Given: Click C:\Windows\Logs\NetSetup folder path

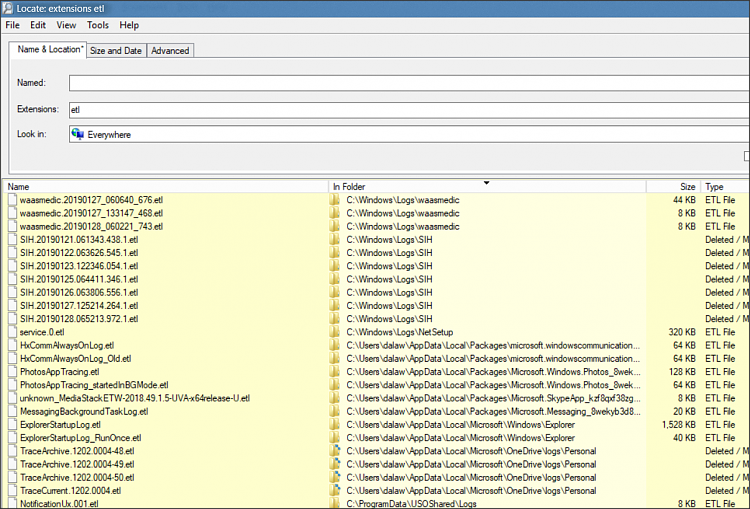Looking at the screenshot, I should (400, 332).
